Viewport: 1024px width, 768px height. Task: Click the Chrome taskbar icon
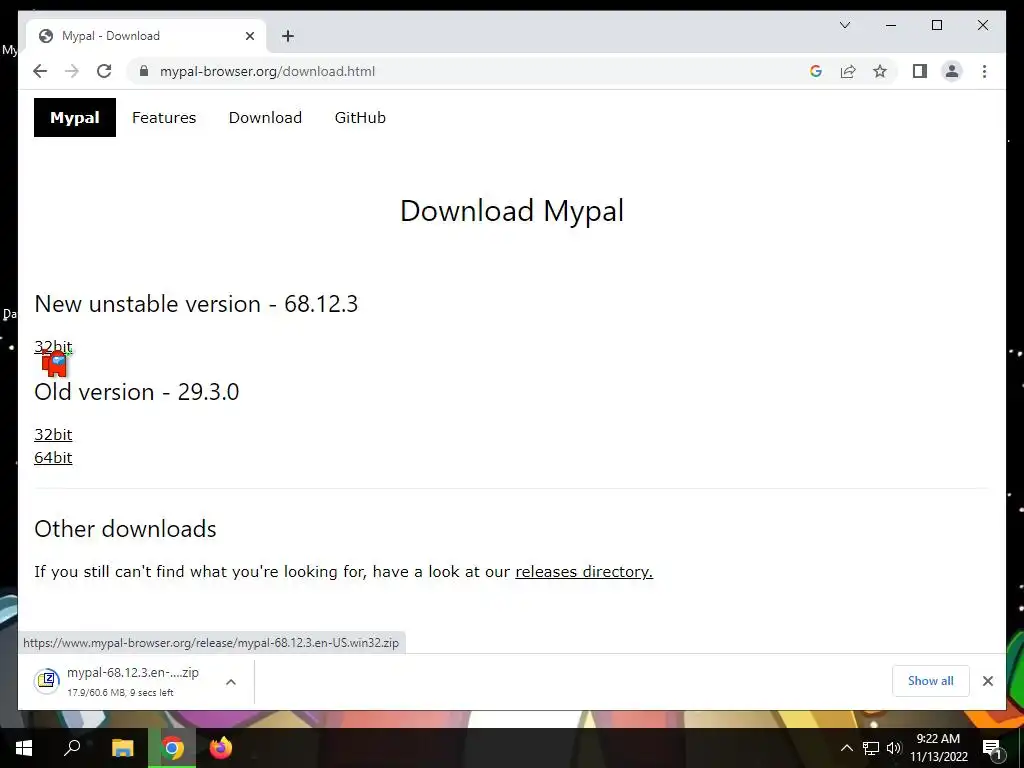(x=172, y=748)
